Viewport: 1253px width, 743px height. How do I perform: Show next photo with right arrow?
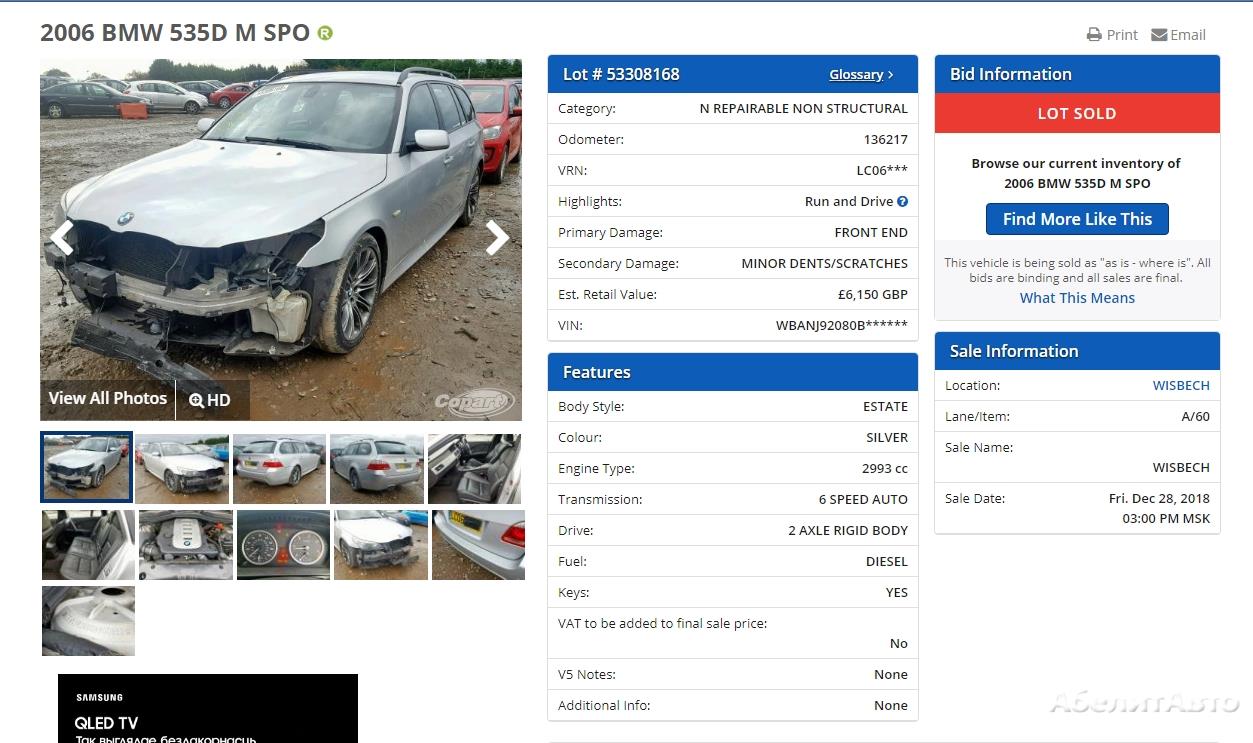pyautogui.click(x=497, y=238)
